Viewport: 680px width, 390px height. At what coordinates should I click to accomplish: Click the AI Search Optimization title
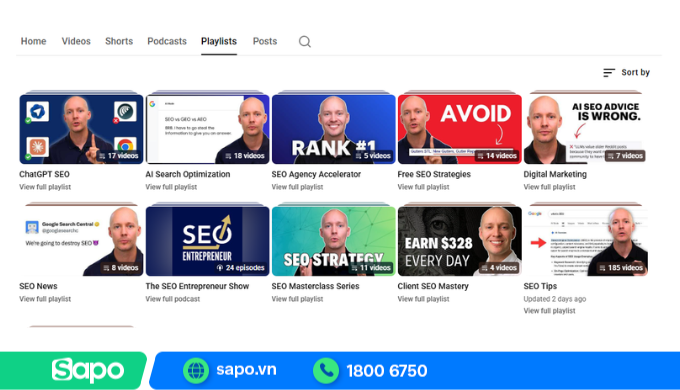tap(188, 174)
